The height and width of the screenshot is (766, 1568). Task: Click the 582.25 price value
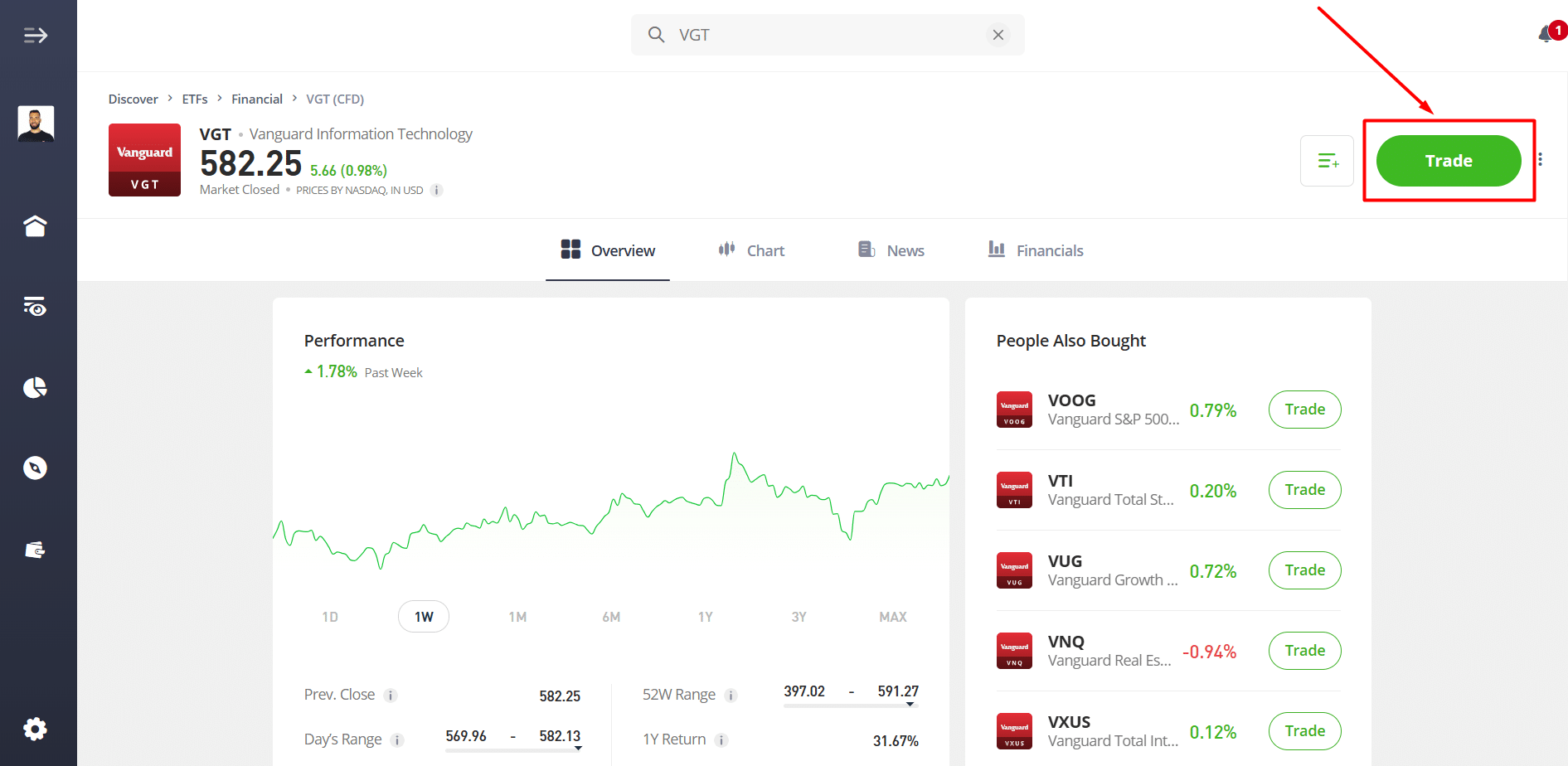point(250,163)
